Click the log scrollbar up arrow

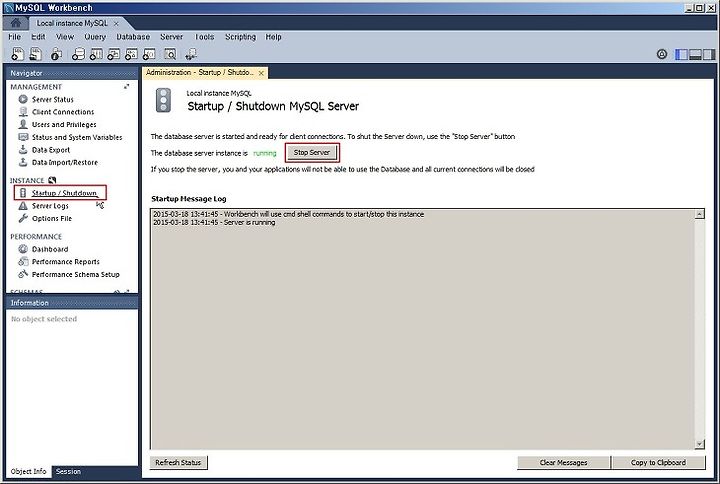click(x=699, y=214)
